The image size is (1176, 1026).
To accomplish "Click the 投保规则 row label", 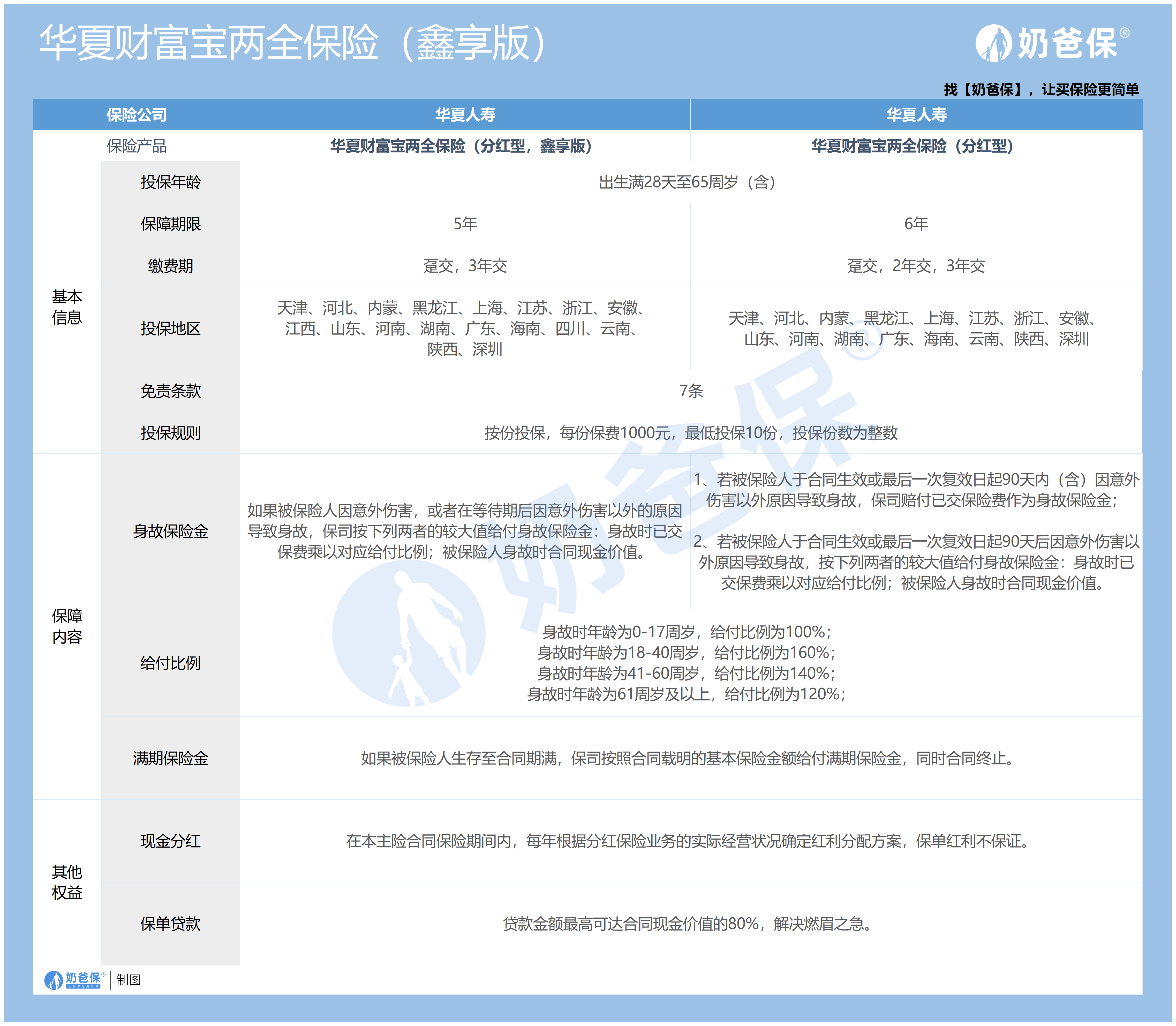I will pos(171,433).
